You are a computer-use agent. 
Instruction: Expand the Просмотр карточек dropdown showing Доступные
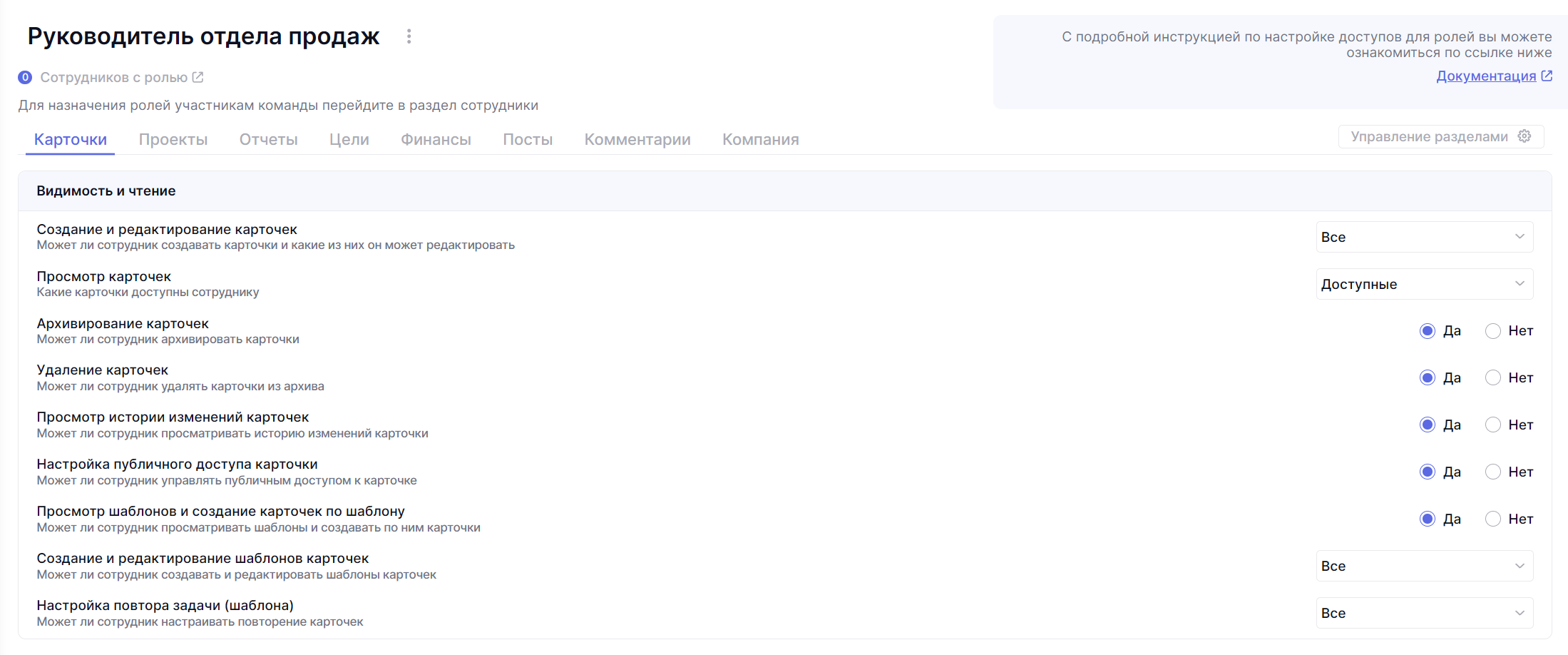pyautogui.click(x=1424, y=284)
